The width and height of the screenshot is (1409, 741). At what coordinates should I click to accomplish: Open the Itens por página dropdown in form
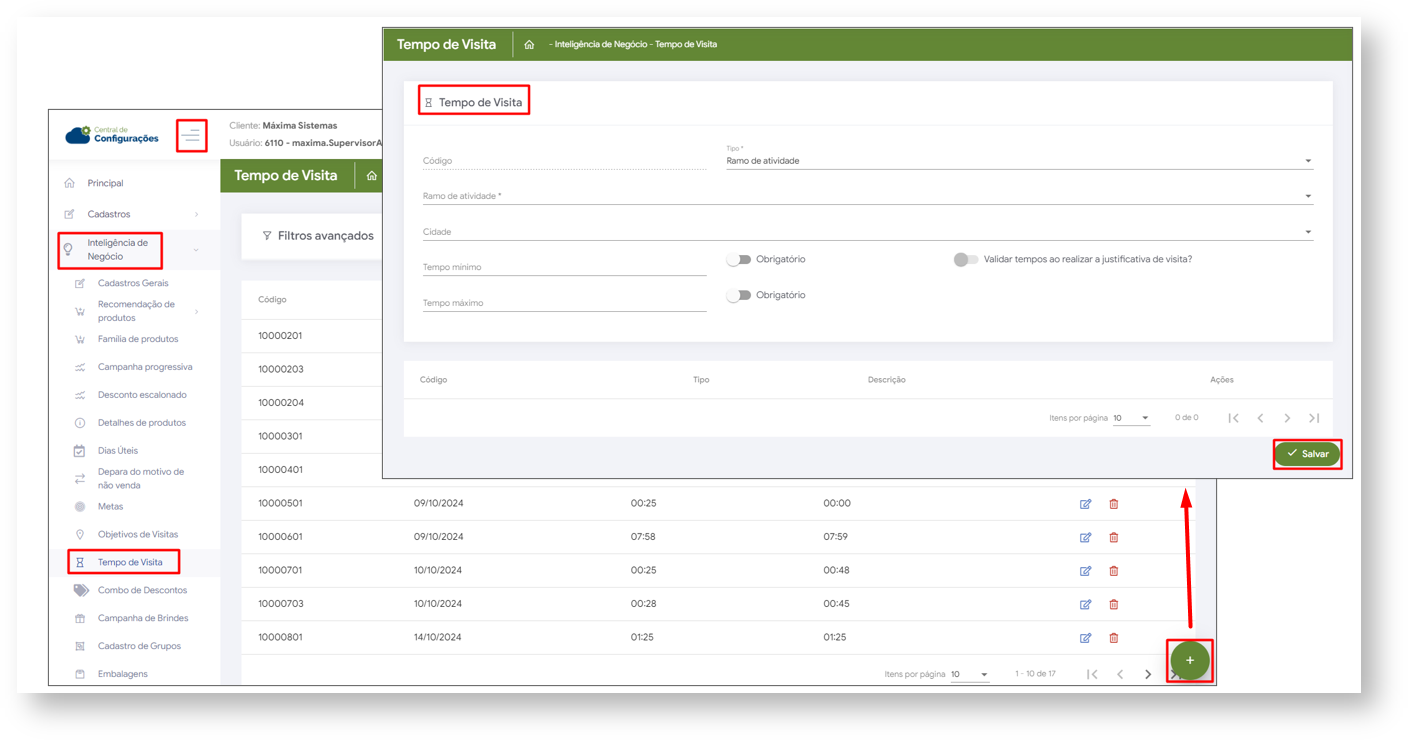point(1131,418)
